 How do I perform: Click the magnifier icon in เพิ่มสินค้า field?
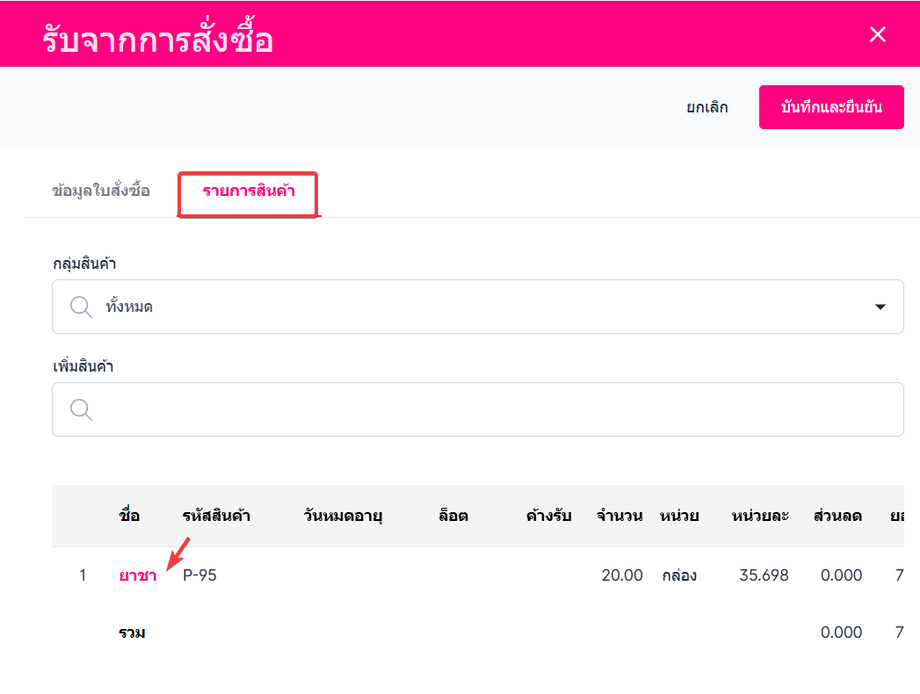(x=81, y=409)
